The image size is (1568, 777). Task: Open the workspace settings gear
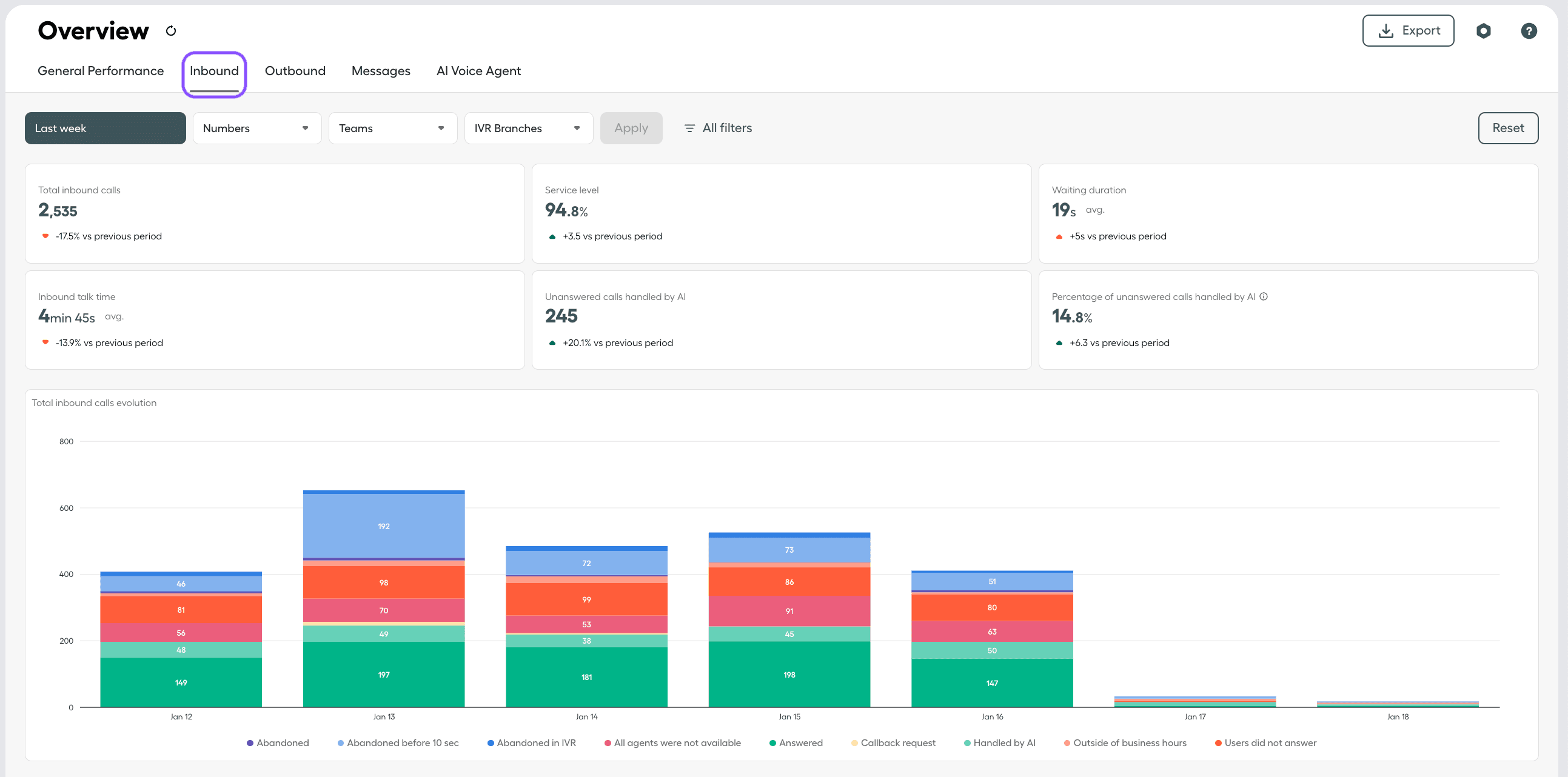coord(1483,30)
